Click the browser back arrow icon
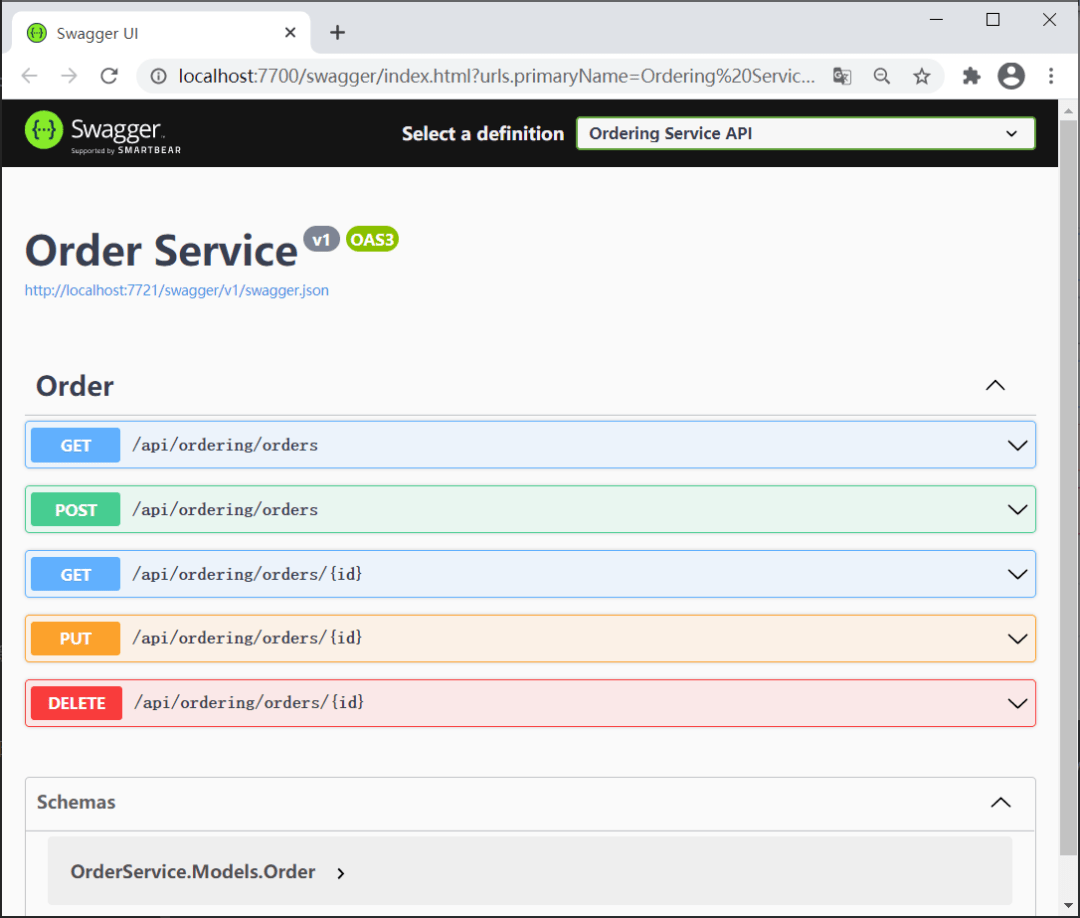Viewport: 1080px width, 918px height. (x=30, y=76)
